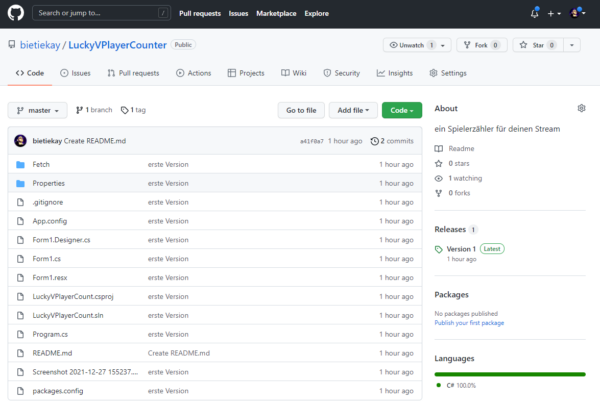Open the master branch selector
The image size is (600, 405).
pyautogui.click(x=38, y=110)
